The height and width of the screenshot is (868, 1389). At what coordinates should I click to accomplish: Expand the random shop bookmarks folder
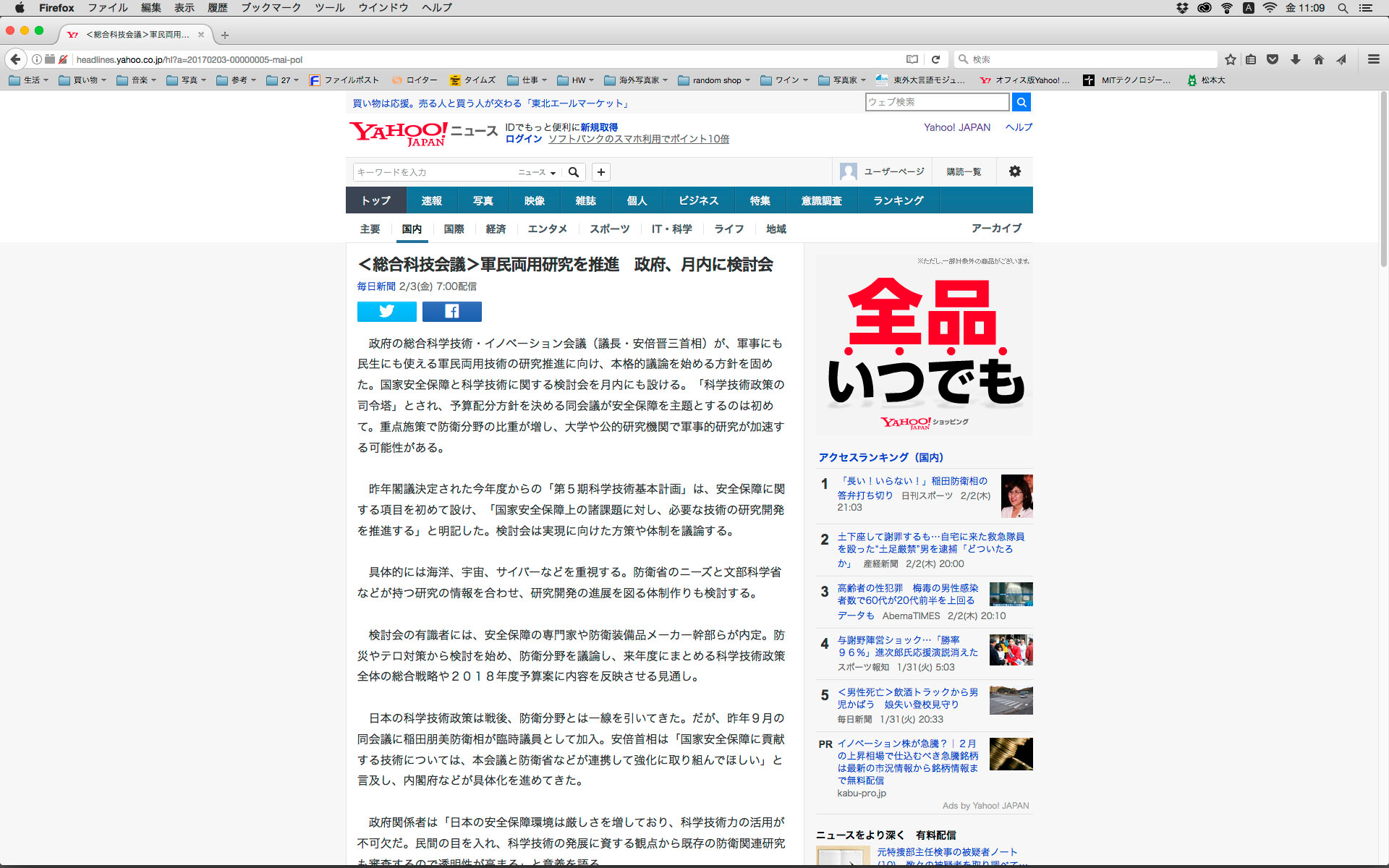[x=715, y=80]
